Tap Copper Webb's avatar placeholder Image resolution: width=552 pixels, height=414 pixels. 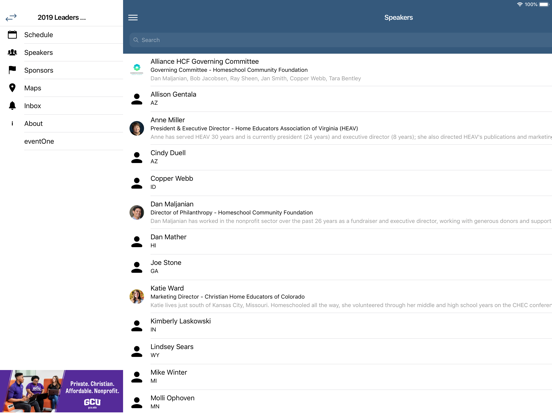(x=137, y=183)
